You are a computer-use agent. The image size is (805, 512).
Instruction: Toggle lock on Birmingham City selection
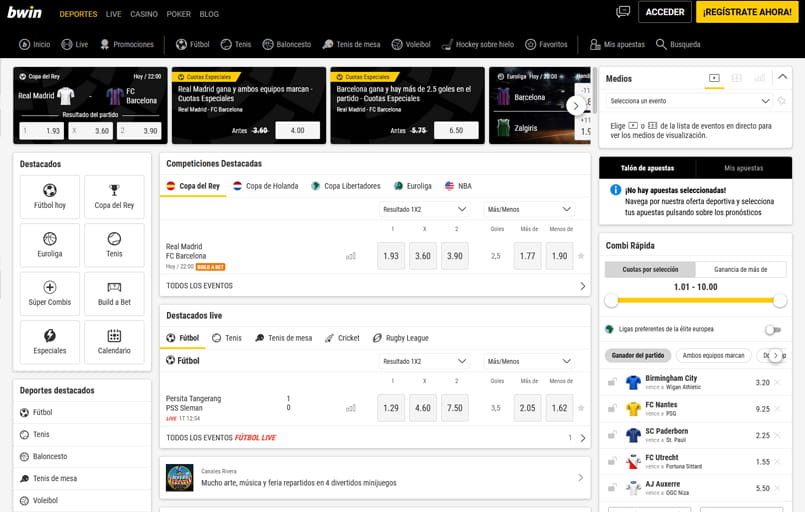click(x=612, y=382)
